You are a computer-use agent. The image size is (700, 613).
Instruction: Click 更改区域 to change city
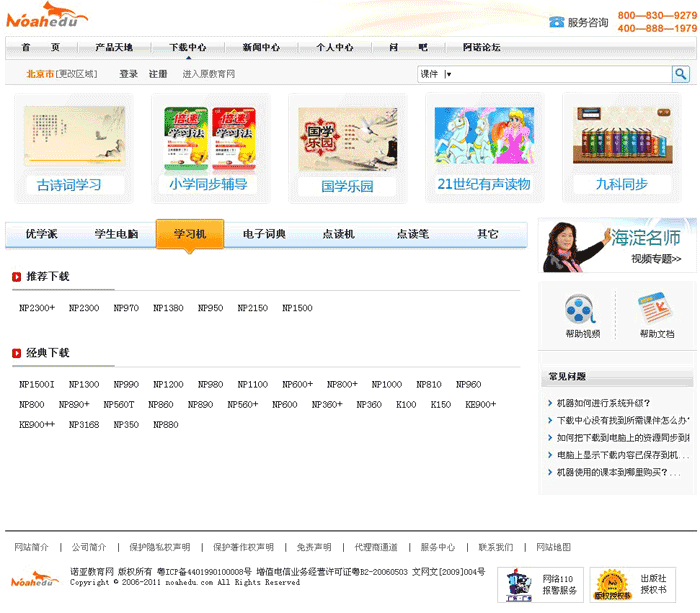pyautogui.click(x=77, y=74)
